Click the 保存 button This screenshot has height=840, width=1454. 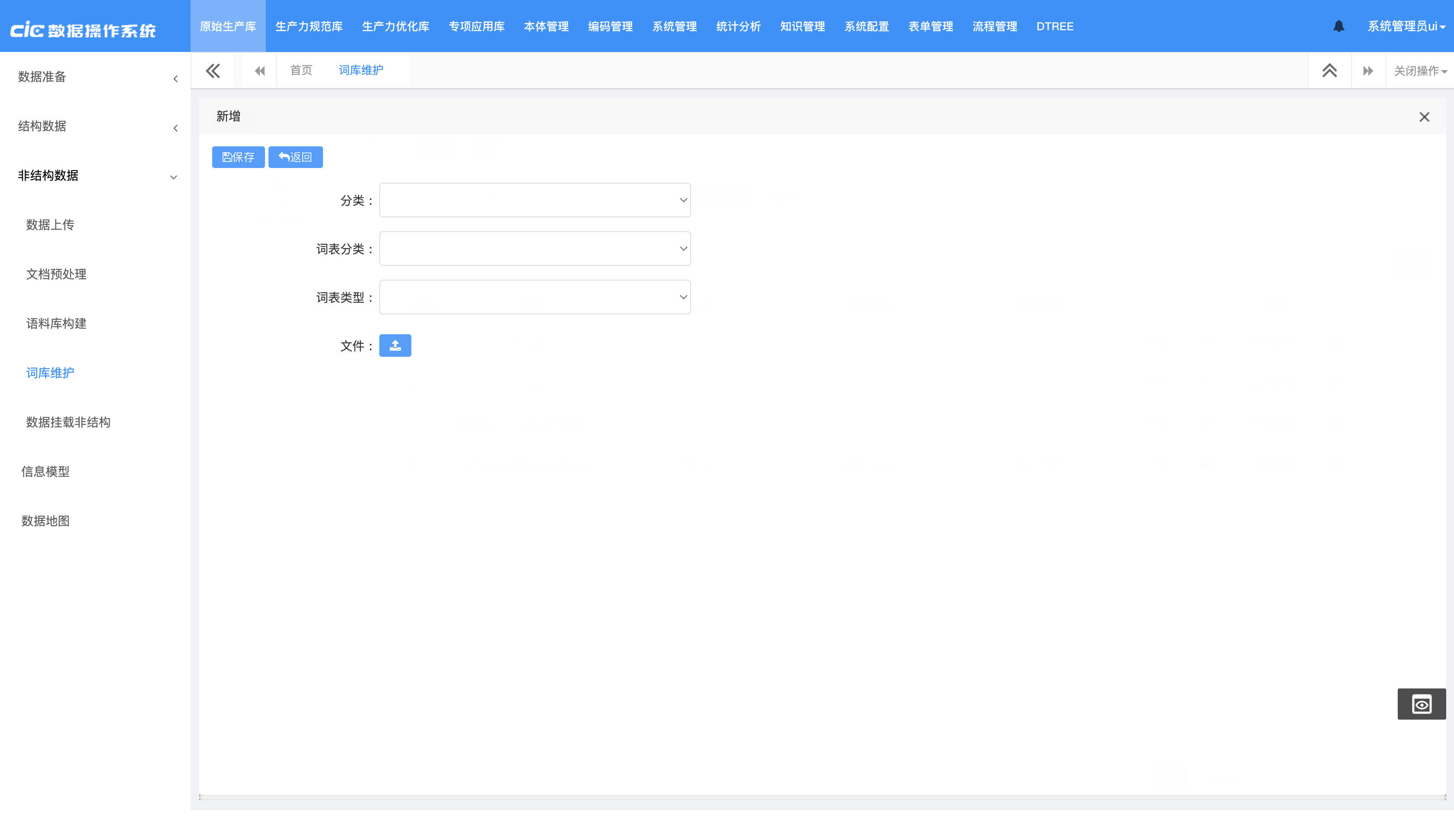point(238,157)
